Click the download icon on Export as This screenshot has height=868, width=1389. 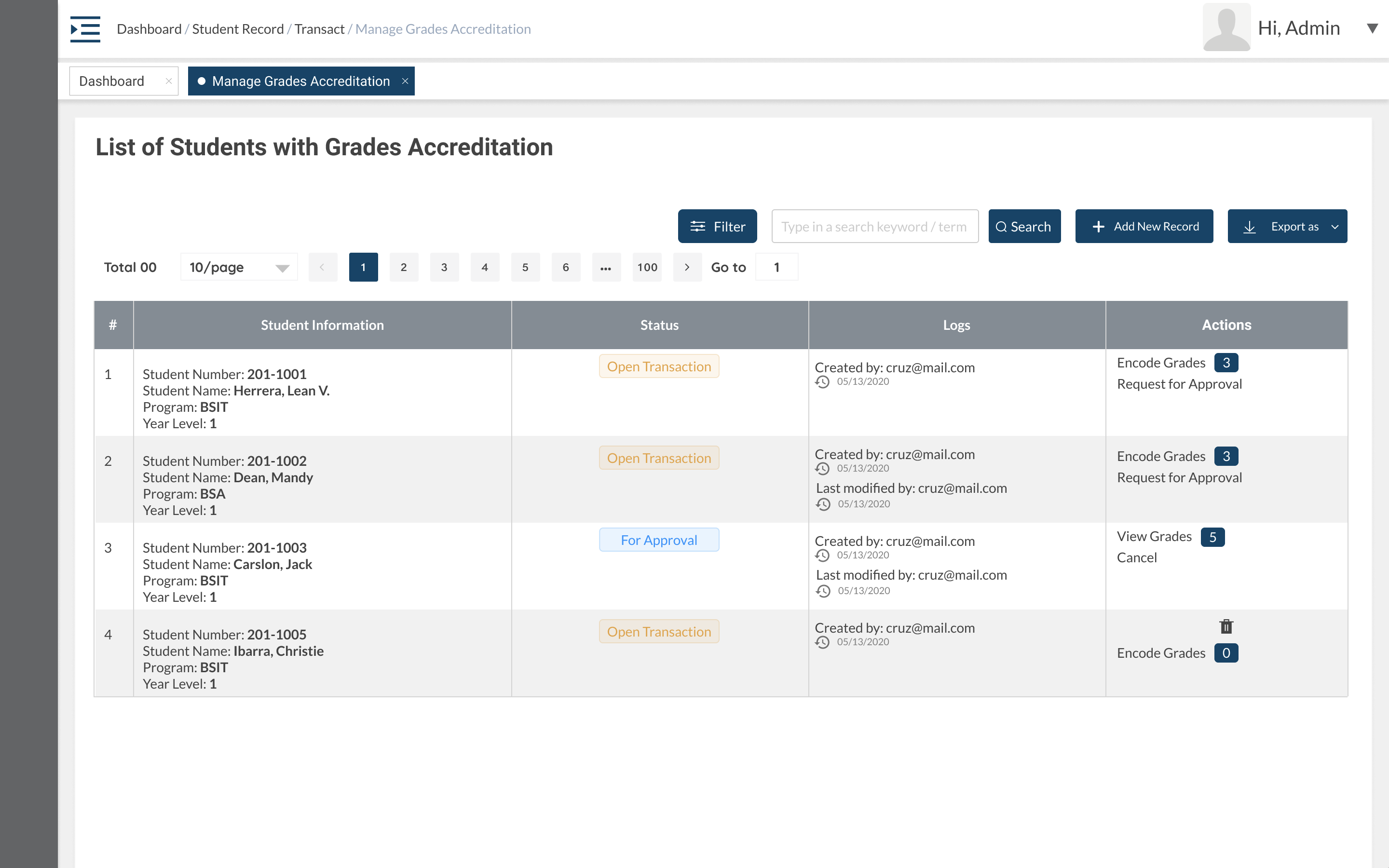[1250, 226]
